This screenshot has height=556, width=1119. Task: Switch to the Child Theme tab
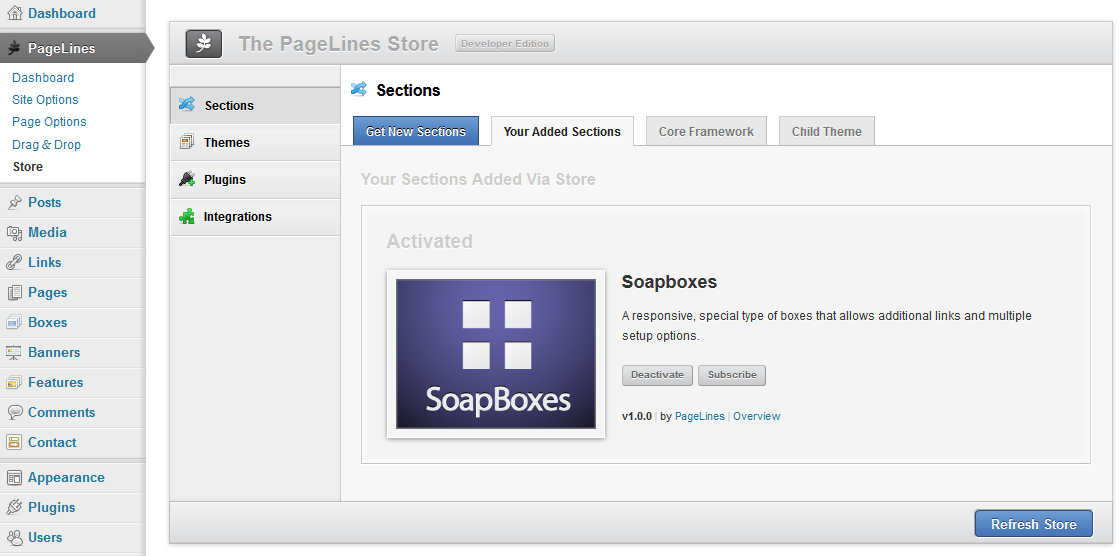pyautogui.click(x=827, y=131)
